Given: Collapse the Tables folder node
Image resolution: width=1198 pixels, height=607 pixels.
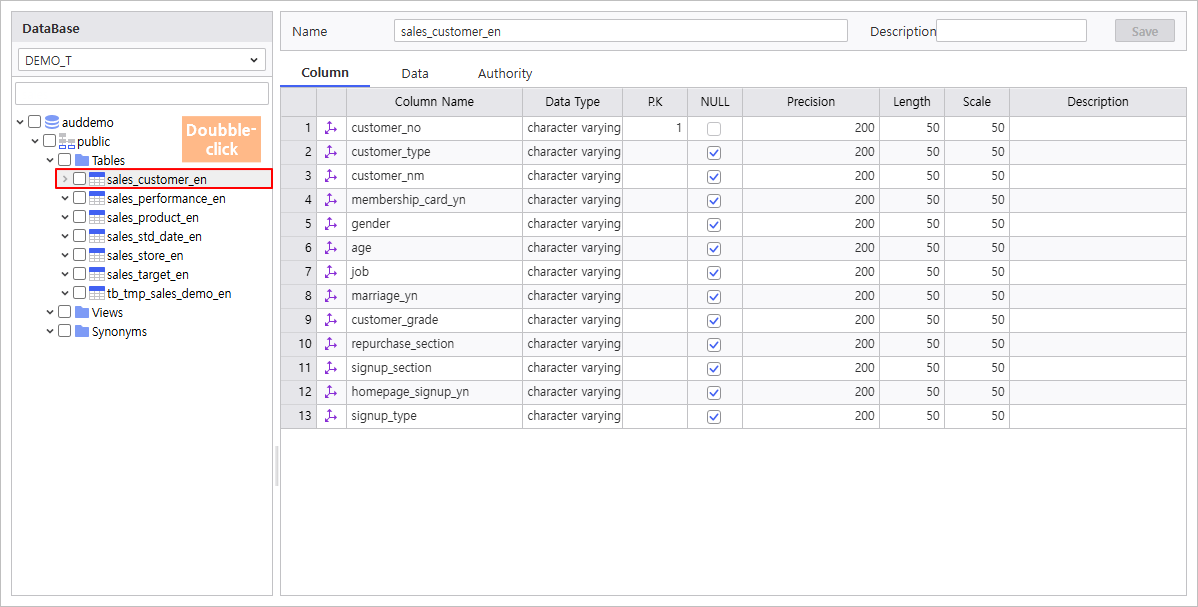Looking at the screenshot, I should click(50, 160).
